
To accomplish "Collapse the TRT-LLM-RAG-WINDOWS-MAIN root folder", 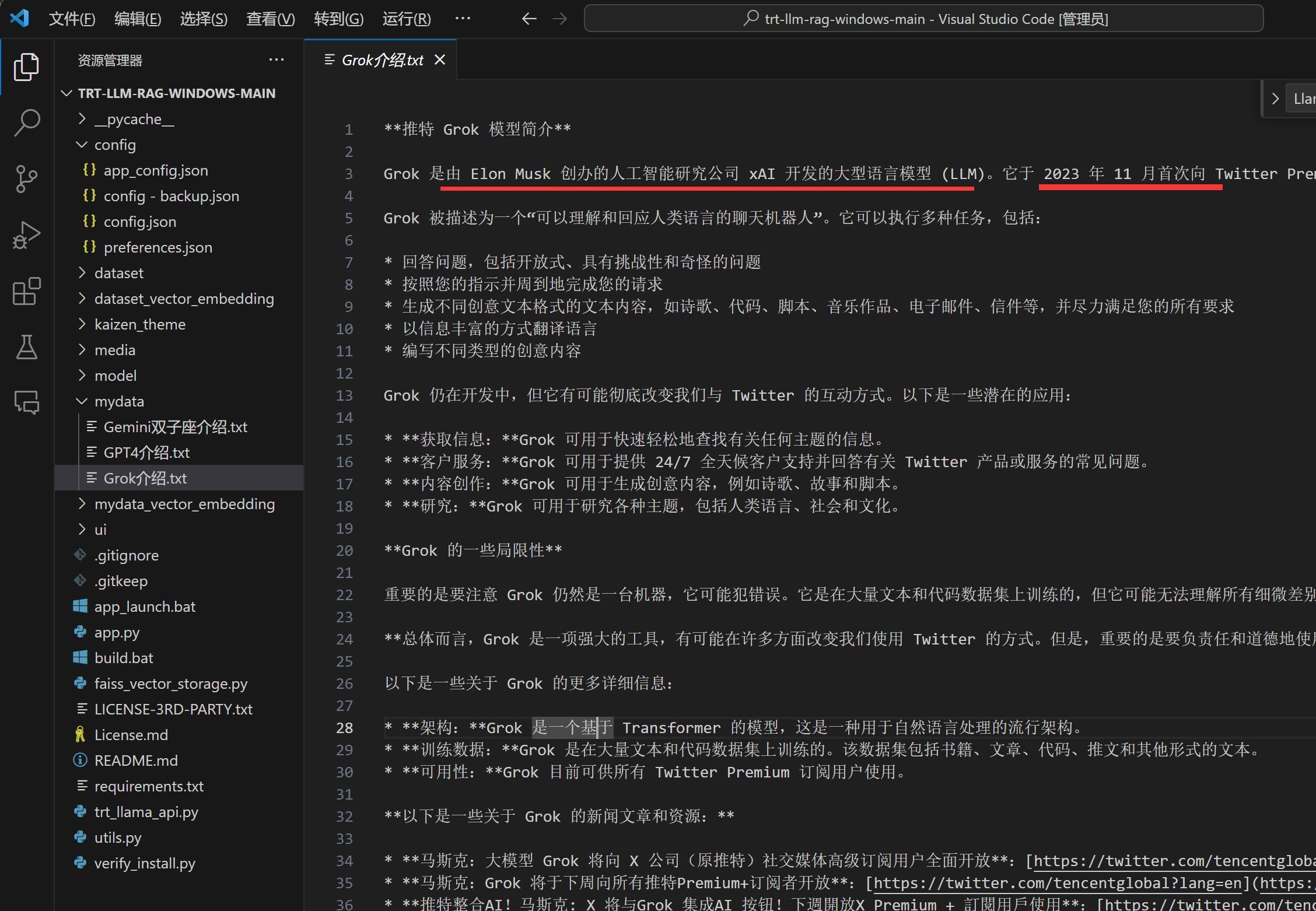I will pyautogui.click(x=178, y=93).
